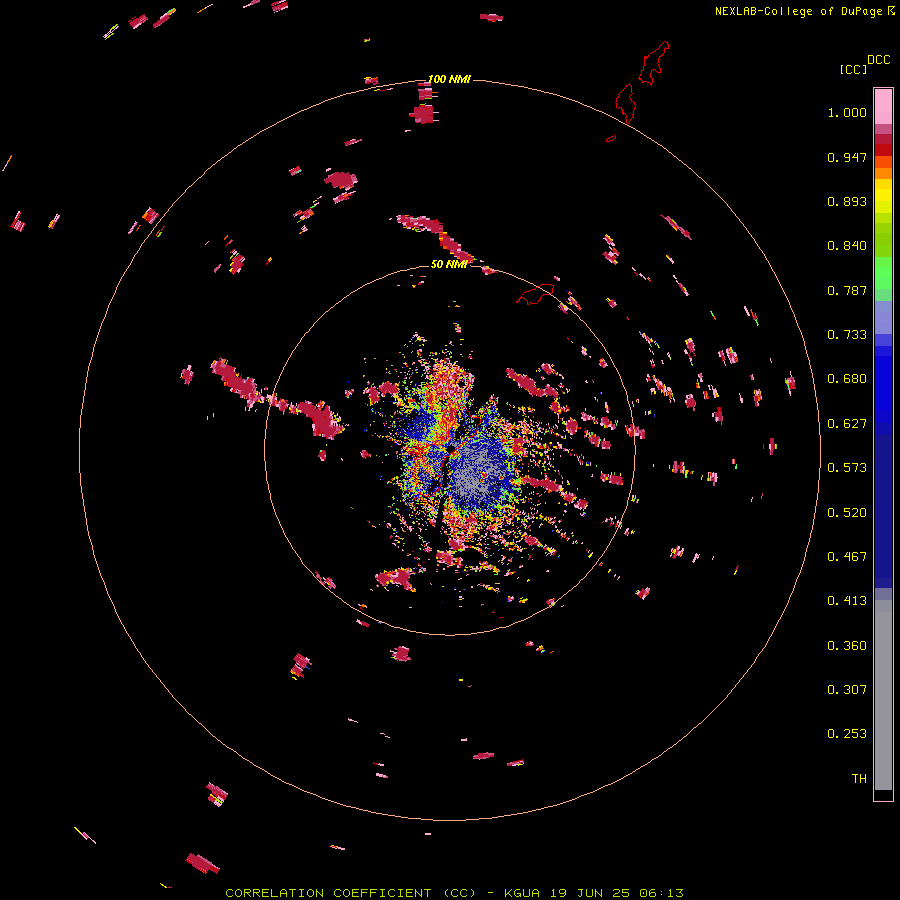Image resolution: width=900 pixels, height=900 pixels.
Task: Click the 0.467 legend value
Action: [847, 557]
